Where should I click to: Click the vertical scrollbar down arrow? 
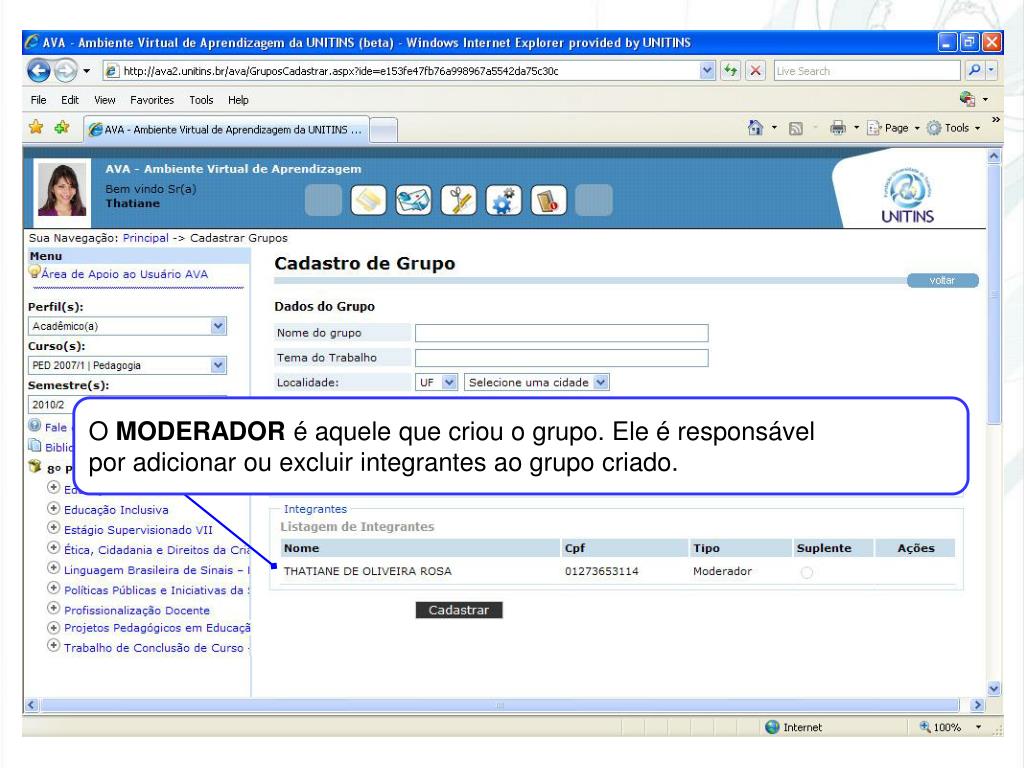[x=994, y=688]
